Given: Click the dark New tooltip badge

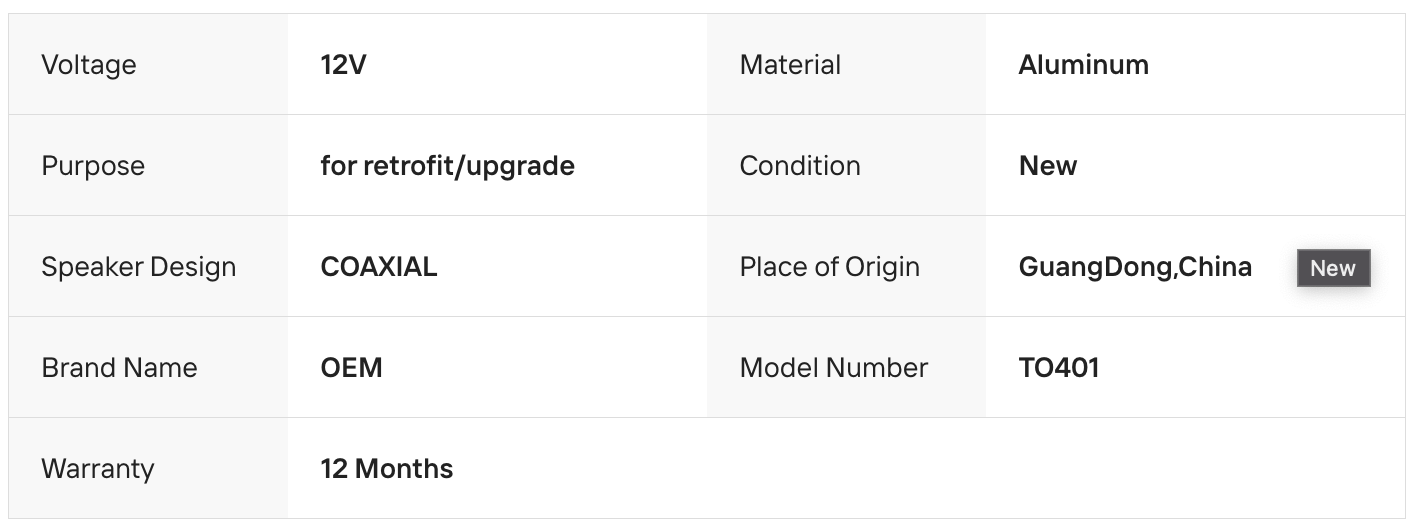Looking at the screenshot, I should pos(1333,268).
